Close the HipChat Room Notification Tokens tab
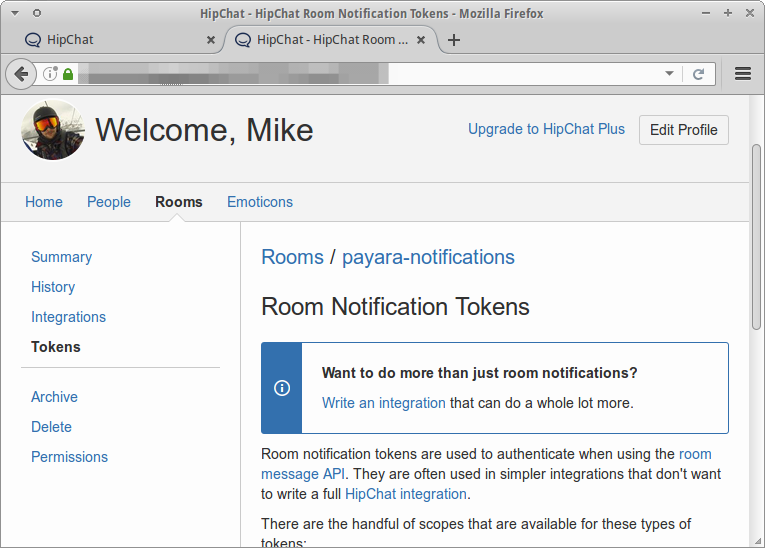 [421, 40]
